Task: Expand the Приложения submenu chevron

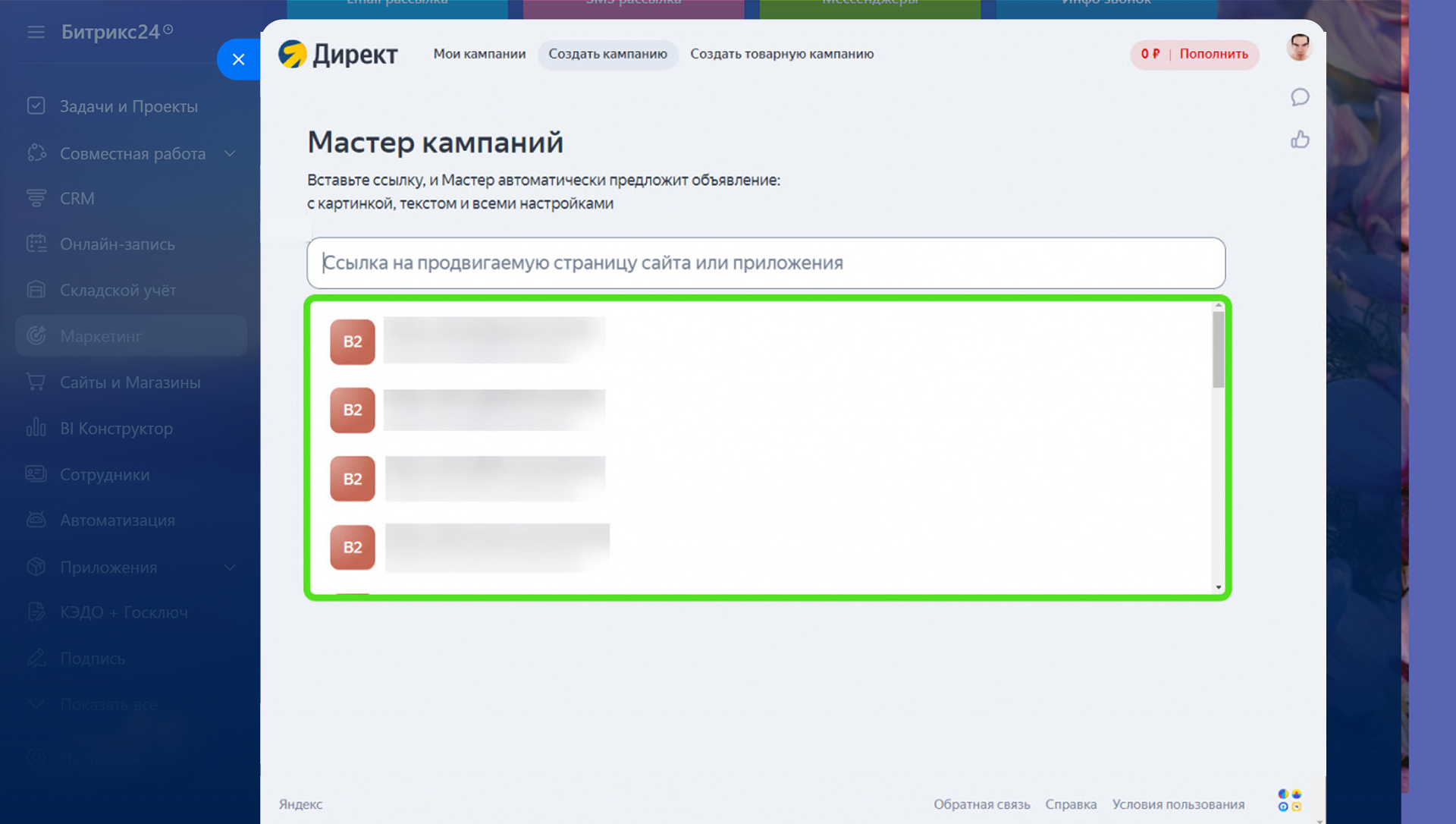Action: click(230, 568)
